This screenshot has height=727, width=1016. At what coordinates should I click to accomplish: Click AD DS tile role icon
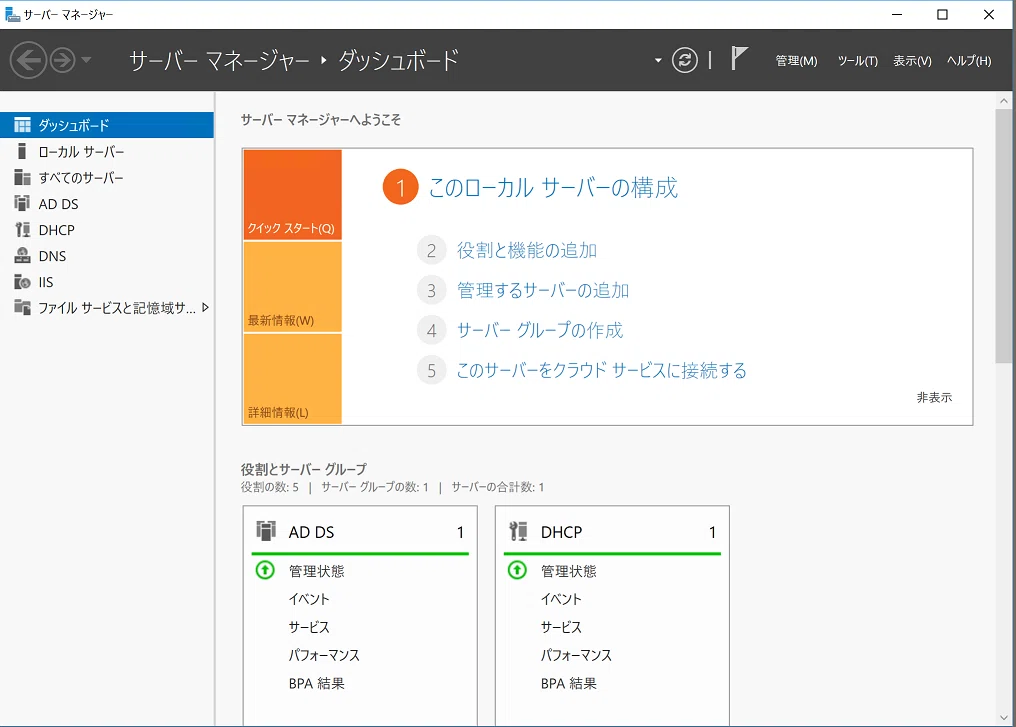266,531
